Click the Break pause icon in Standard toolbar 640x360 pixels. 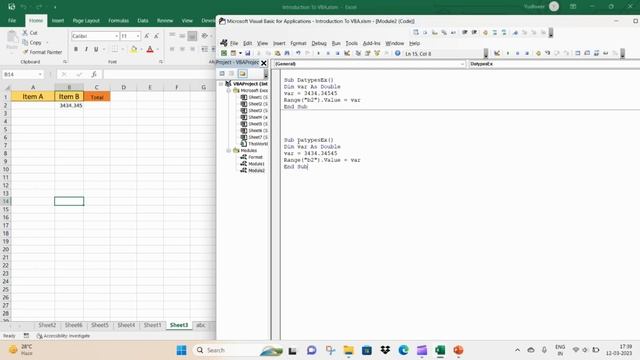(328, 53)
